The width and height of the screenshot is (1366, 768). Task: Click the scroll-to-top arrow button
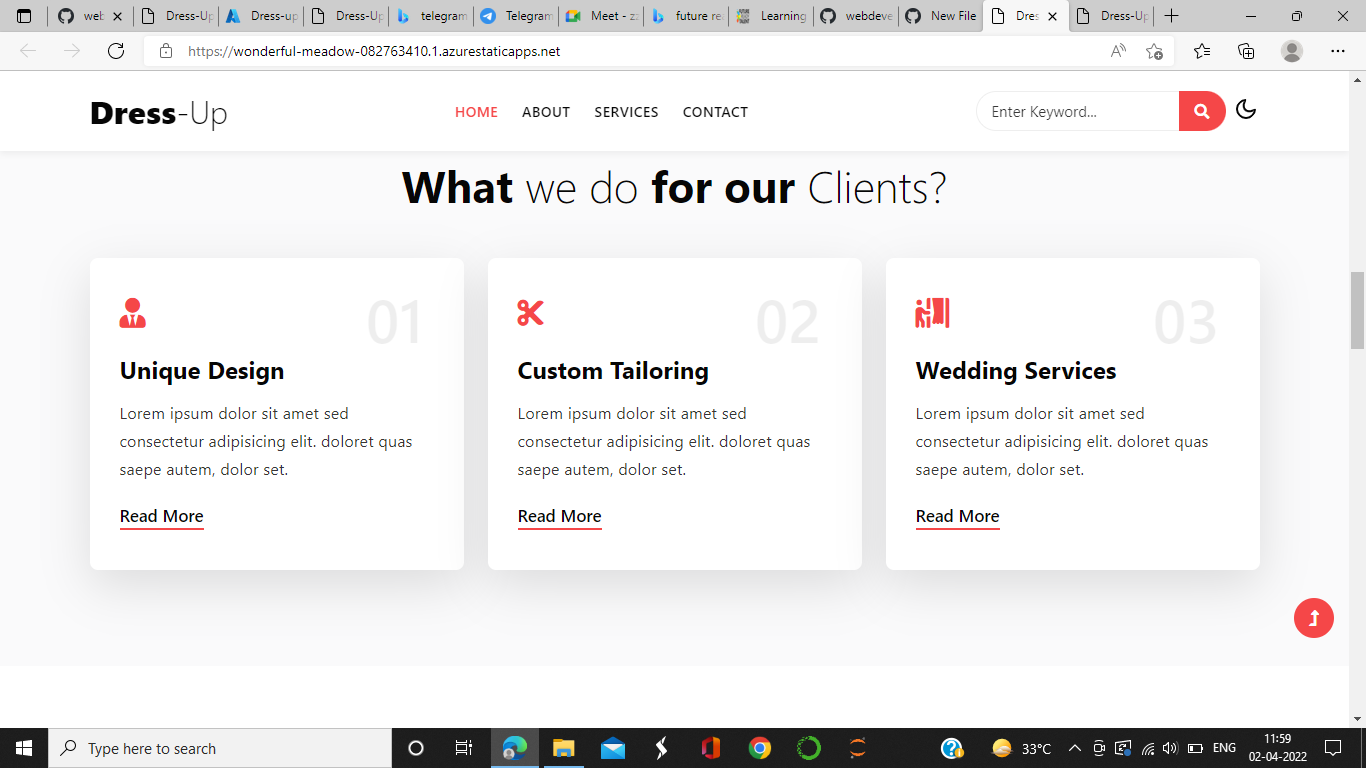[1314, 618]
